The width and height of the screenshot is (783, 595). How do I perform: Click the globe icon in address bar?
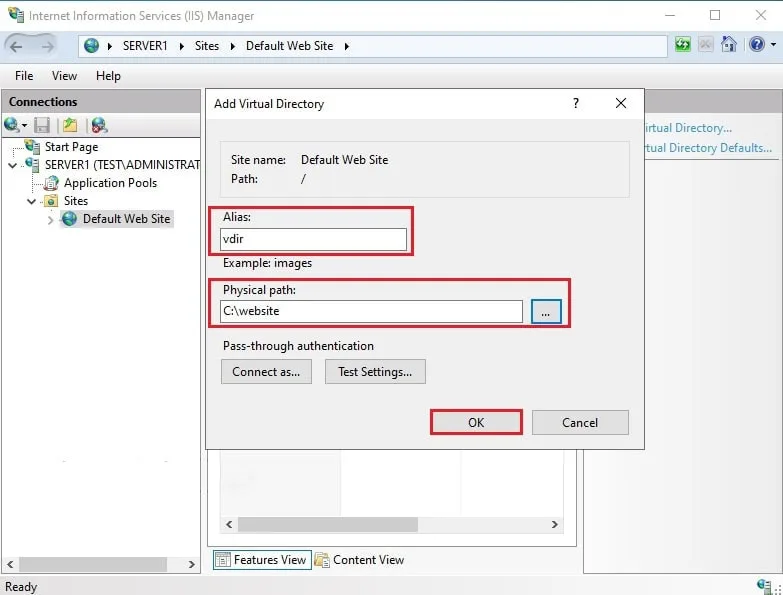pos(91,46)
